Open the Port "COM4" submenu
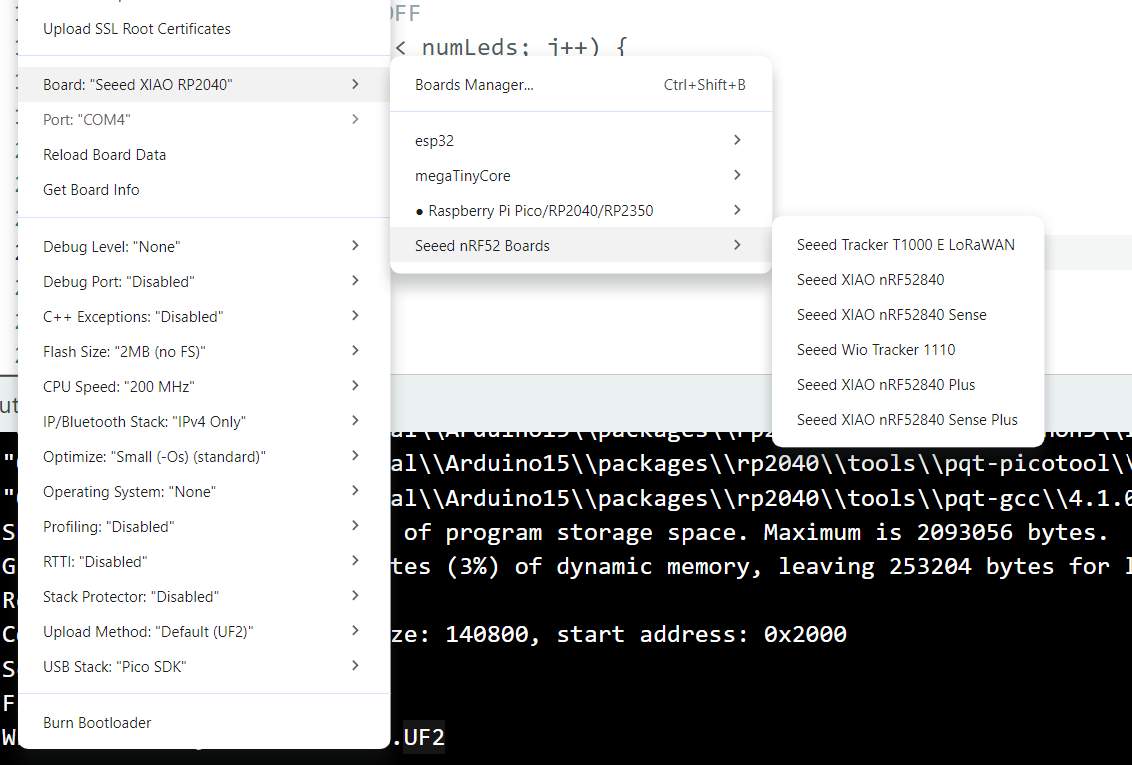This screenshot has width=1132, height=765. pos(204,119)
